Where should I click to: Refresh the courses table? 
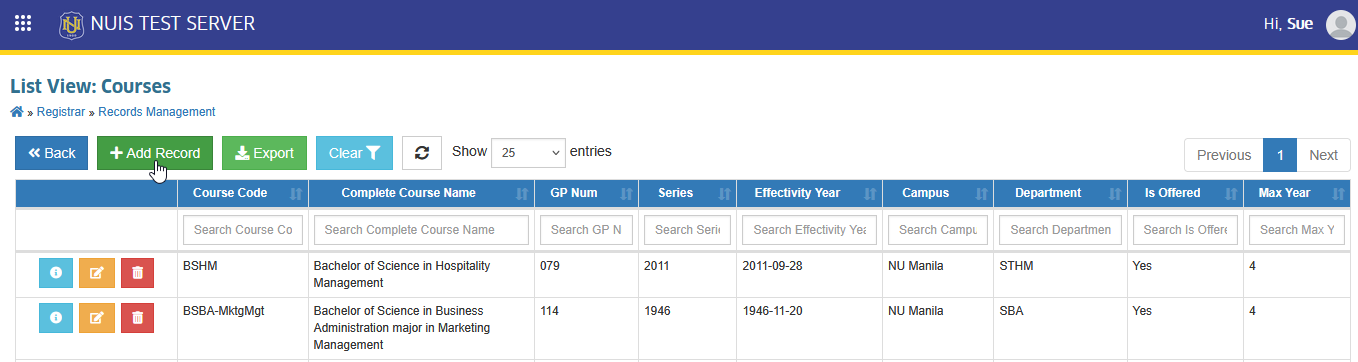422,153
